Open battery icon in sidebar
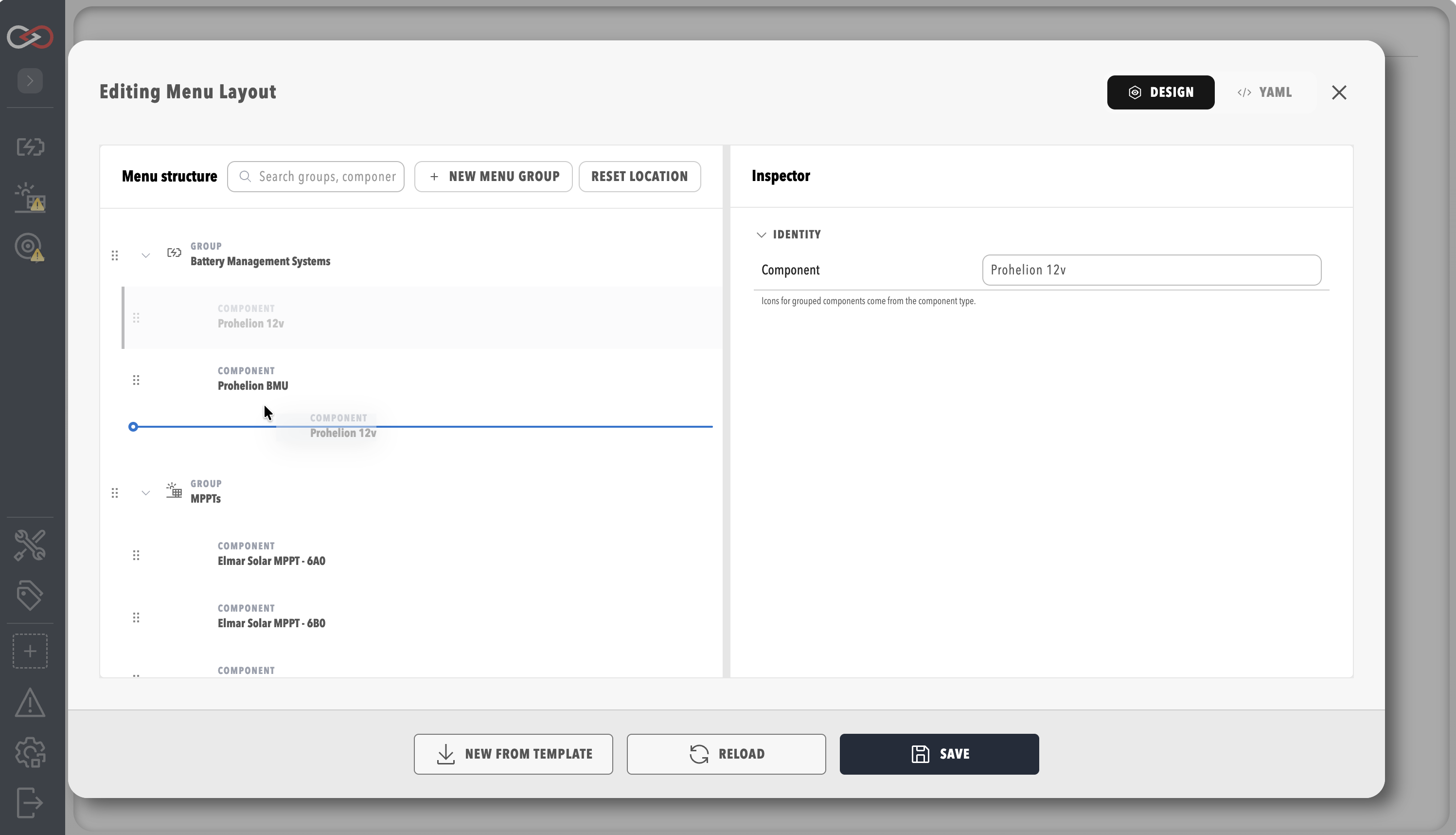Image resolution: width=1456 pixels, height=835 pixels. coord(30,147)
